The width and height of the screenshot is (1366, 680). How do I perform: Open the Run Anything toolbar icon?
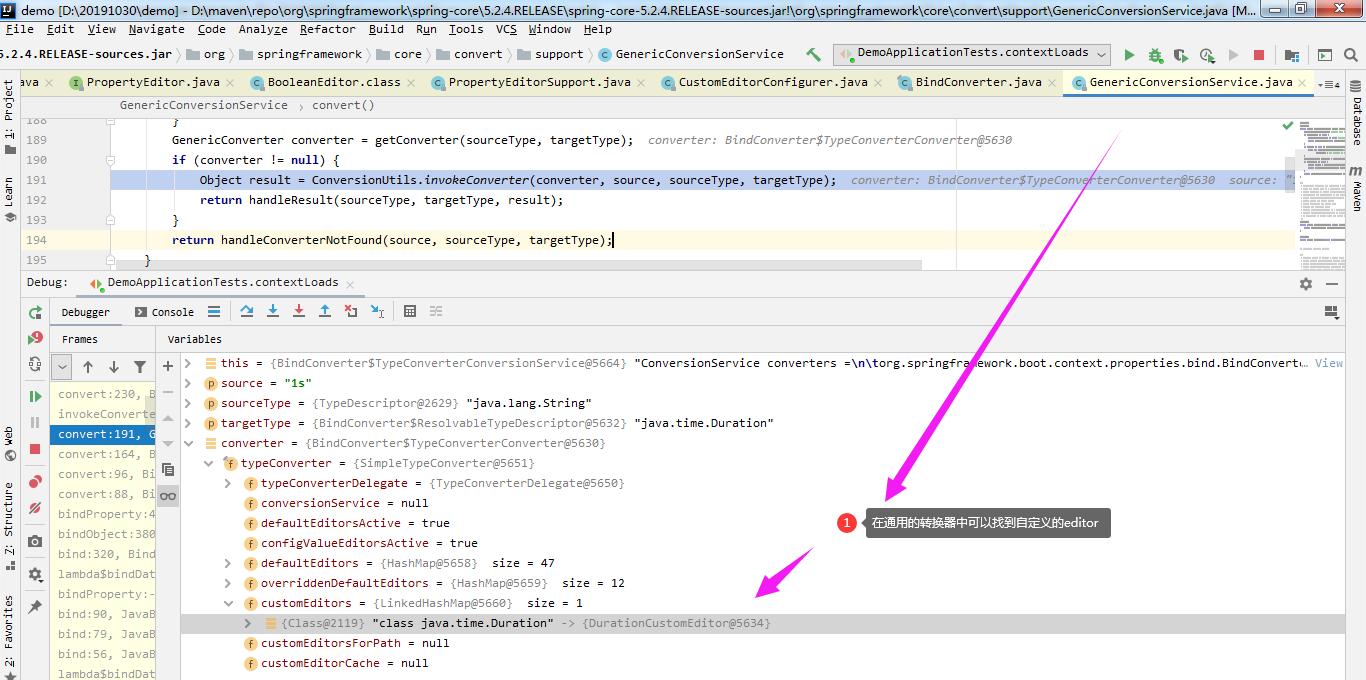click(1324, 55)
